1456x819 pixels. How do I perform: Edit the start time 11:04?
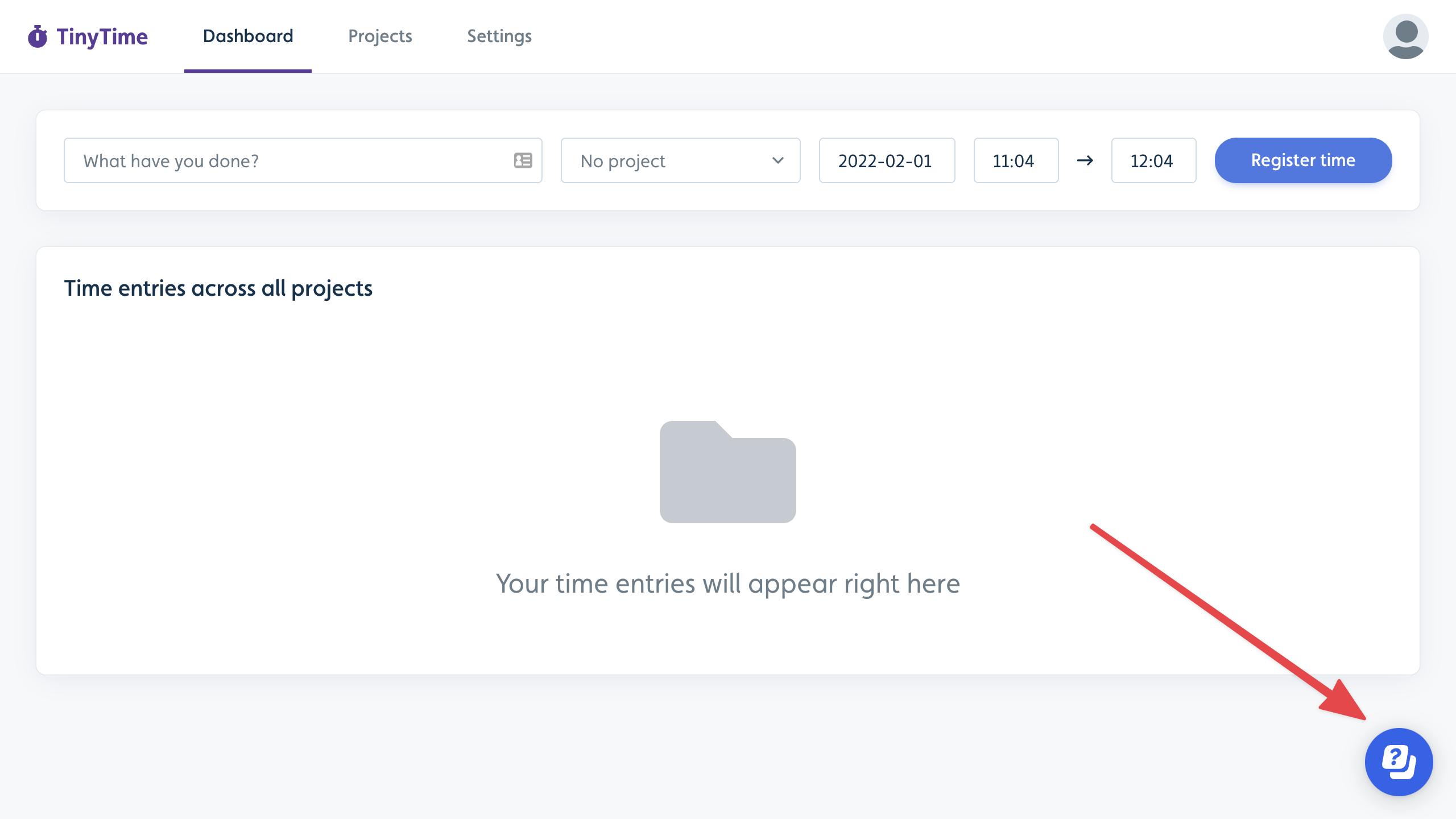pos(1016,160)
